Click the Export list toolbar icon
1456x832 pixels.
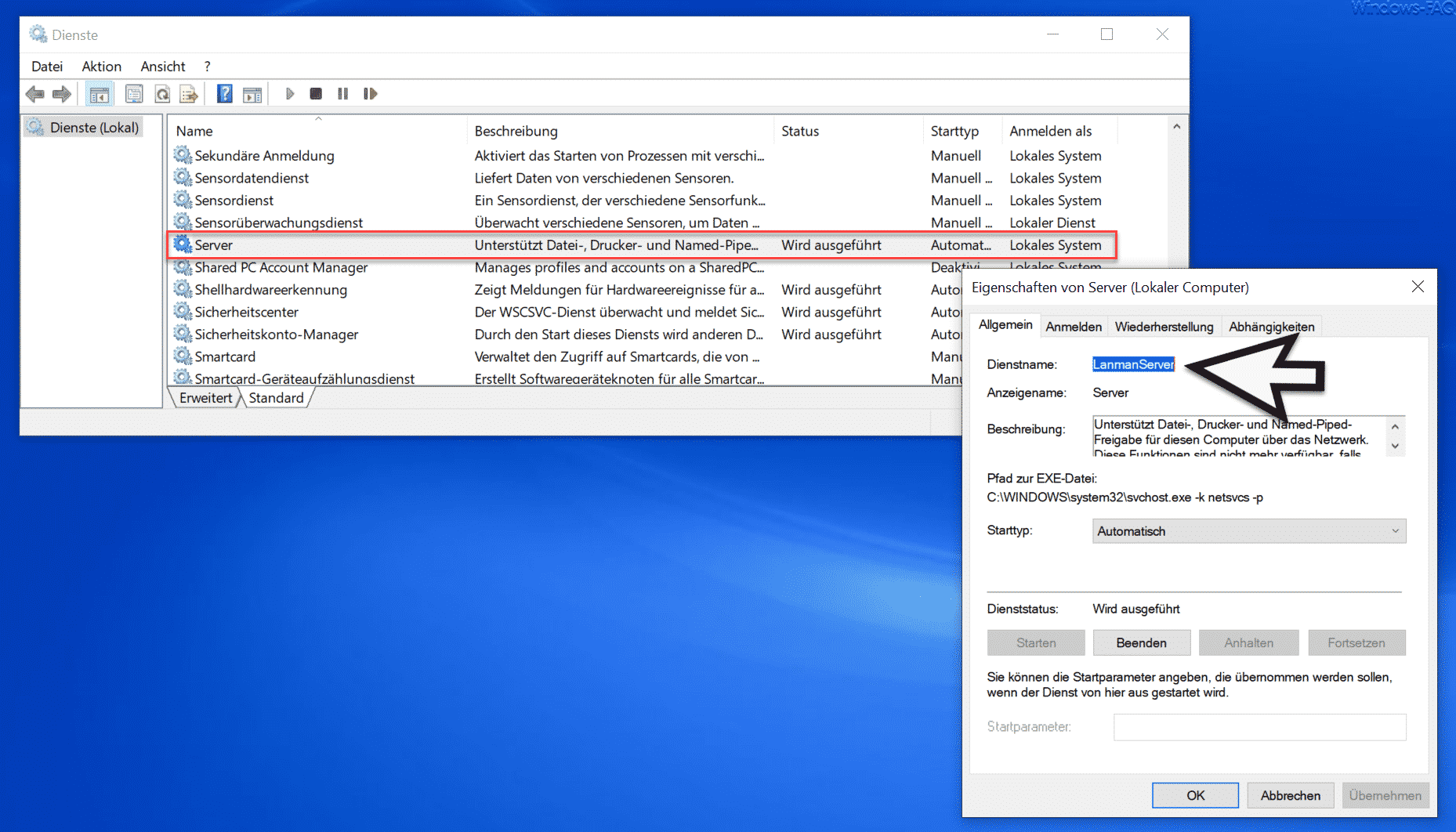189,94
